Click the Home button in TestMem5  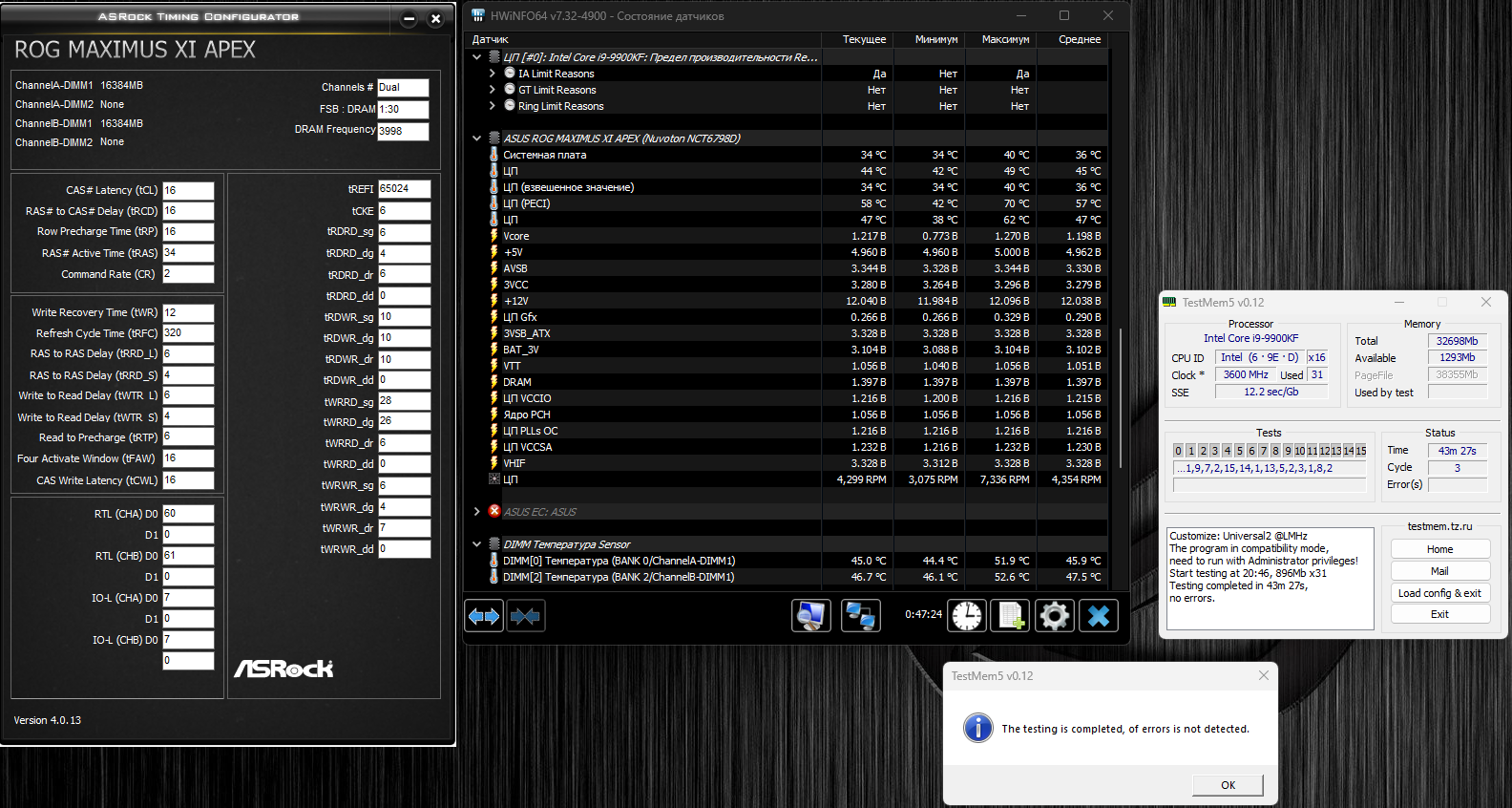click(x=1440, y=549)
